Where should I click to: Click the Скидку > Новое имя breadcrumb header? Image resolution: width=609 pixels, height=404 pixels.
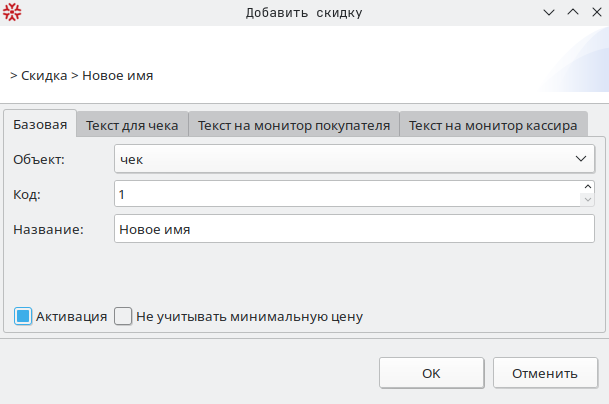click(x=82, y=75)
